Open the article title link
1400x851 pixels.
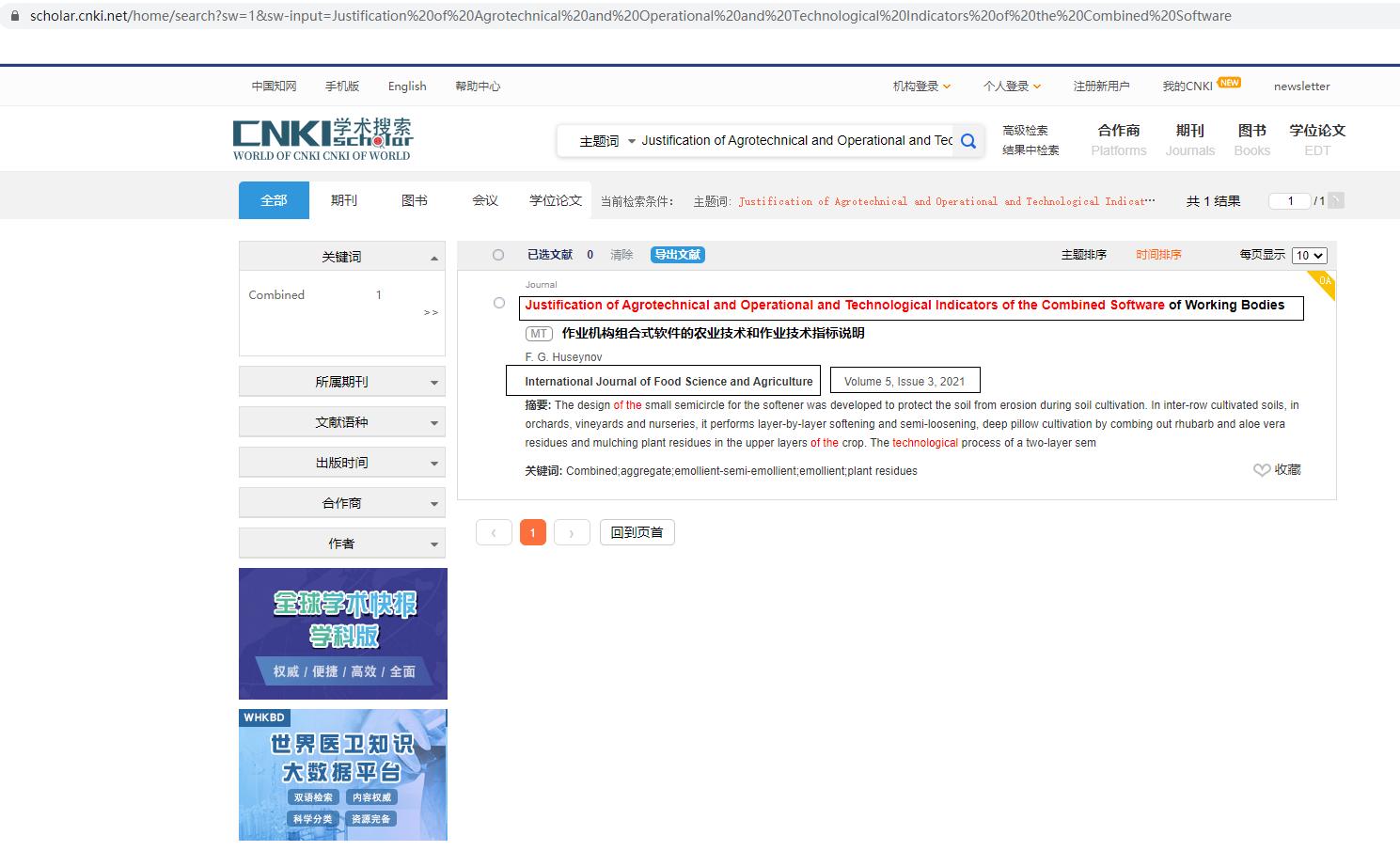click(x=904, y=306)
